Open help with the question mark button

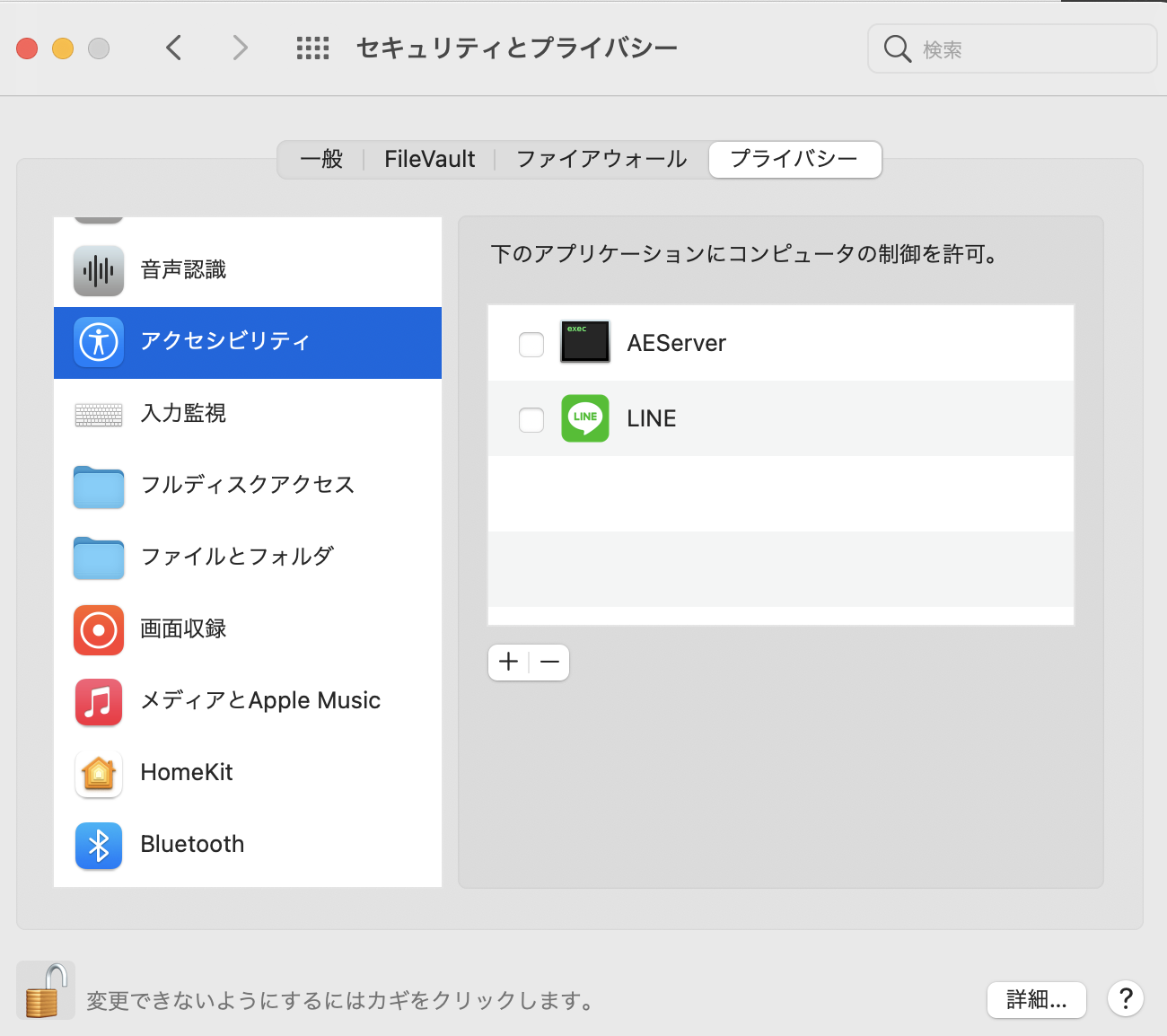[x=1126, y=998]
